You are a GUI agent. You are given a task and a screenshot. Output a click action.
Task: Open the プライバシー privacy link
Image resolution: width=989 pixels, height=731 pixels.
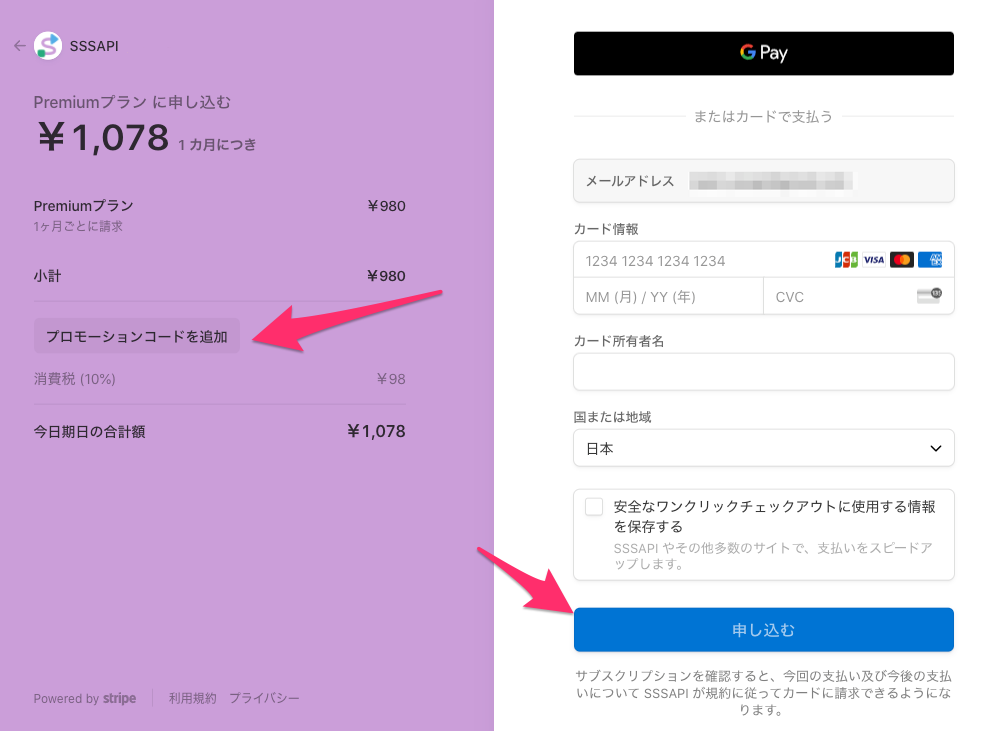pyautogui.click(x=263, y=698)
